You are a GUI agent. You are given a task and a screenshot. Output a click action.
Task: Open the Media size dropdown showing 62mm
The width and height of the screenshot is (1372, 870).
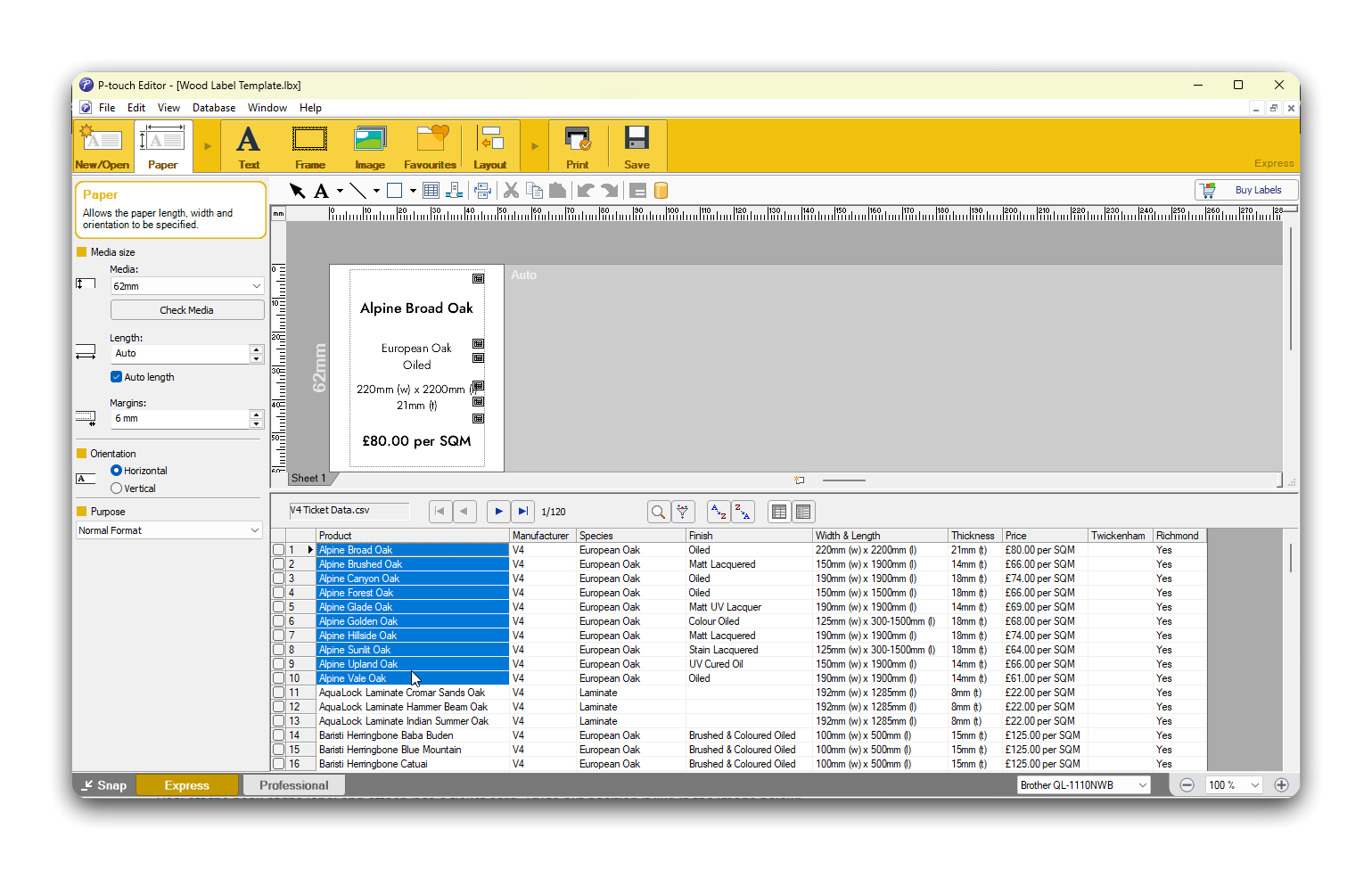186,286
